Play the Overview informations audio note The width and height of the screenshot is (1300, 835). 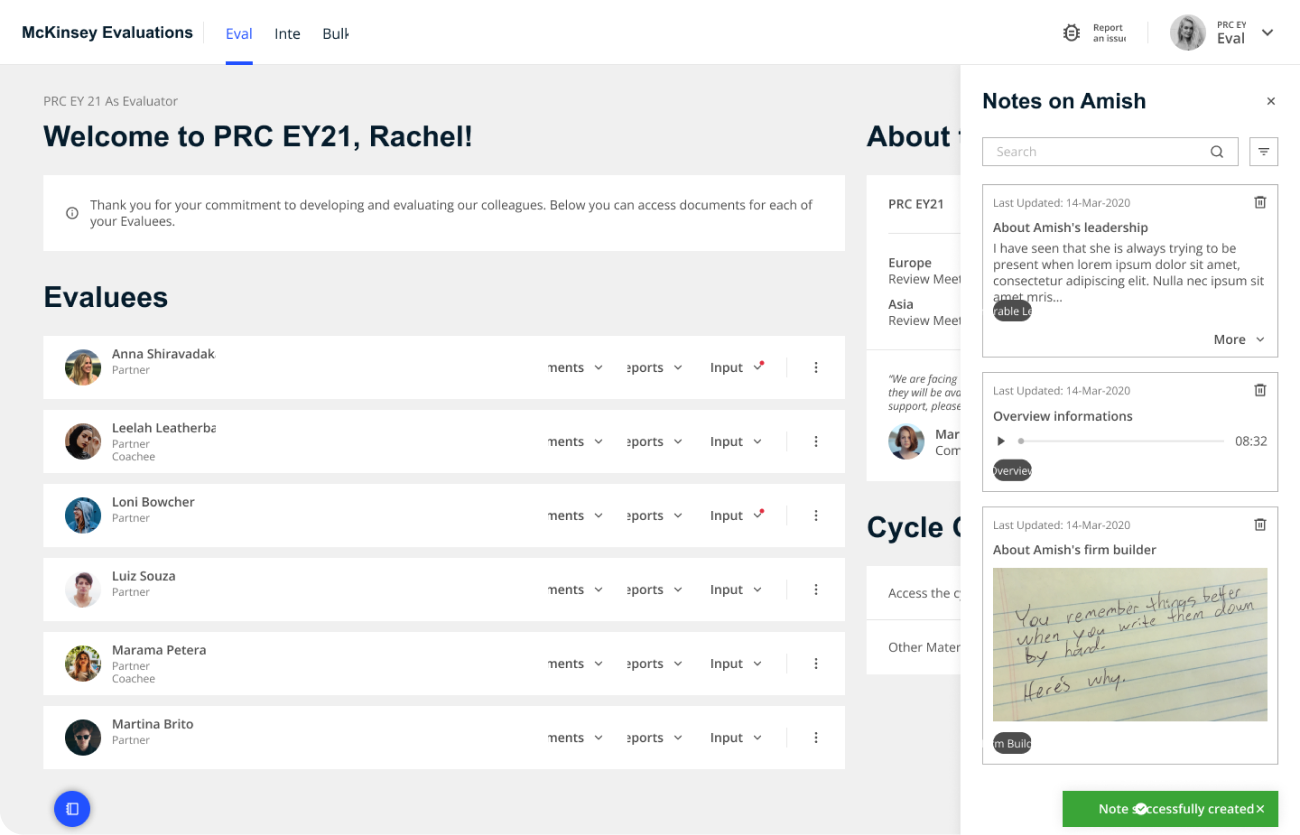click(x=1001, y=441)
